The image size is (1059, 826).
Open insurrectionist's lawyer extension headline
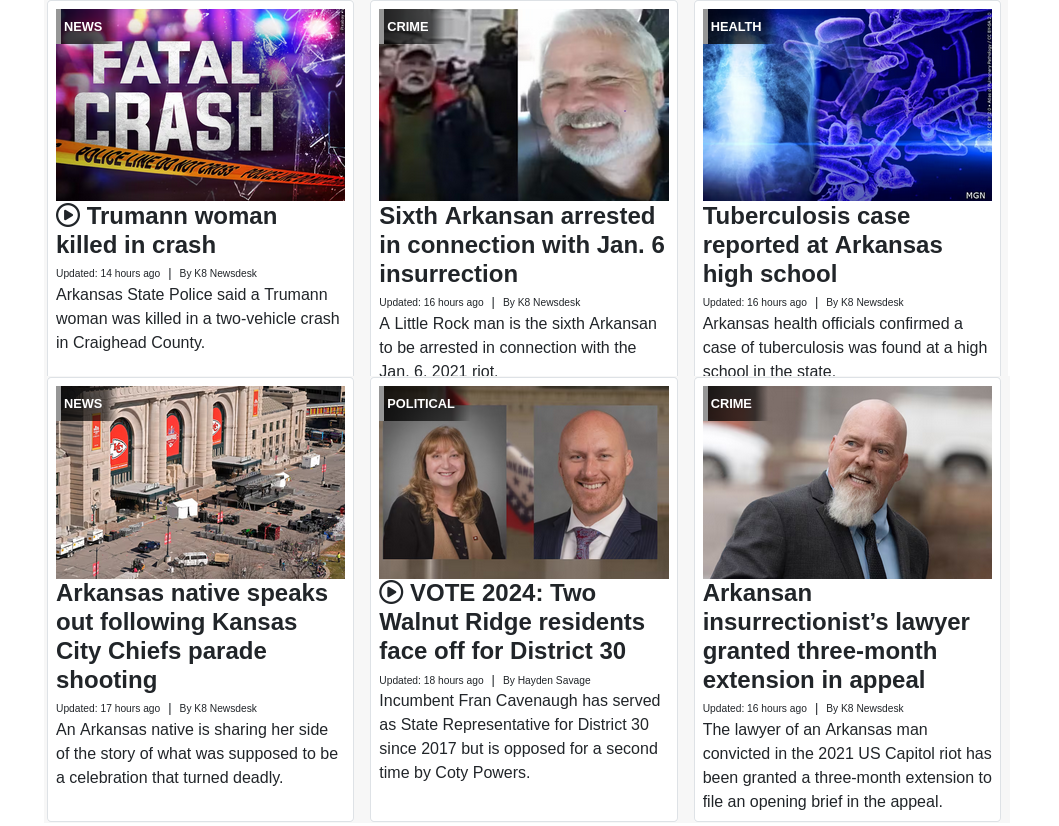tap(836, 636)
